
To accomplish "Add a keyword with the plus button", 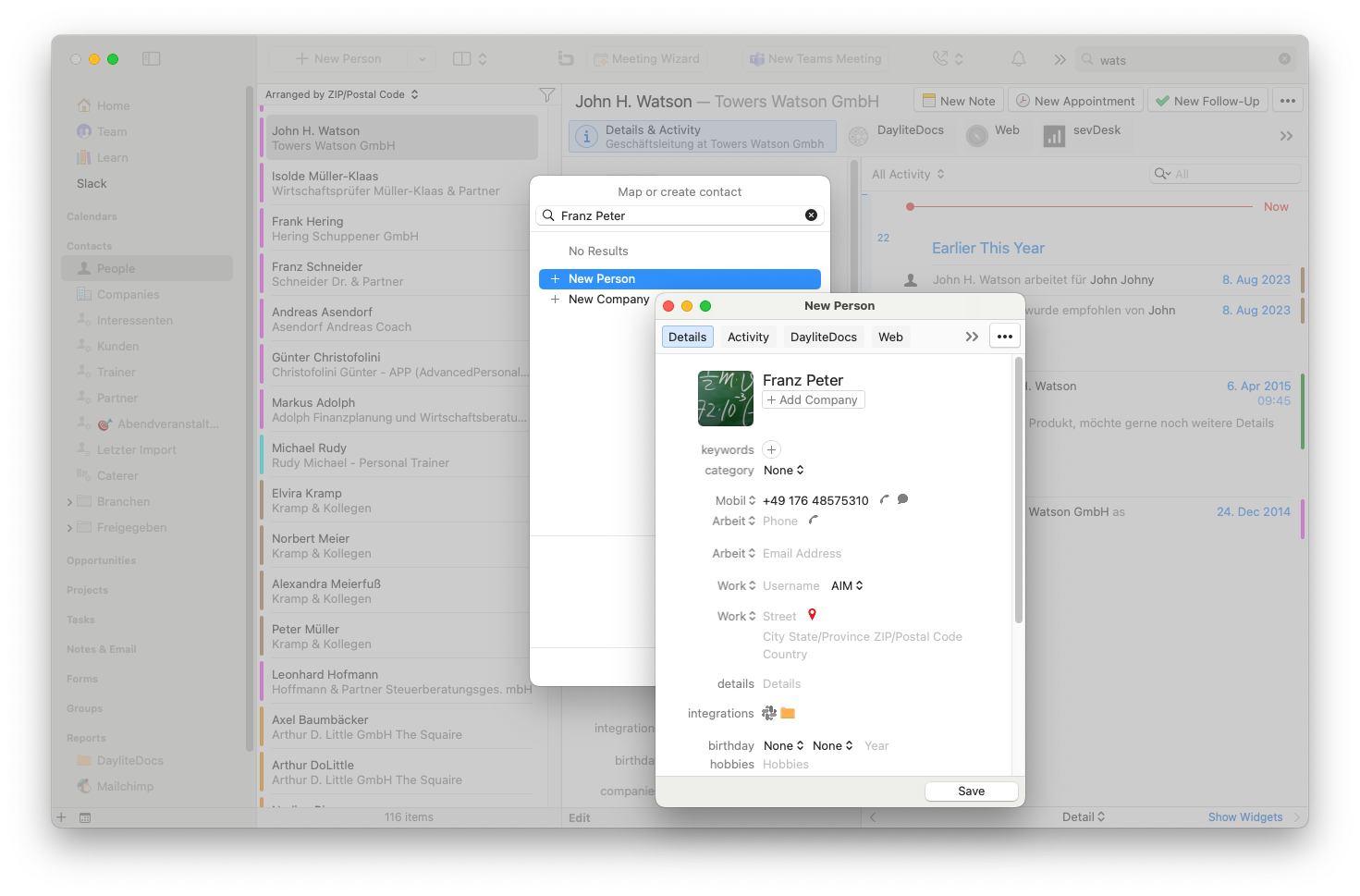I will tap(772, 449).
